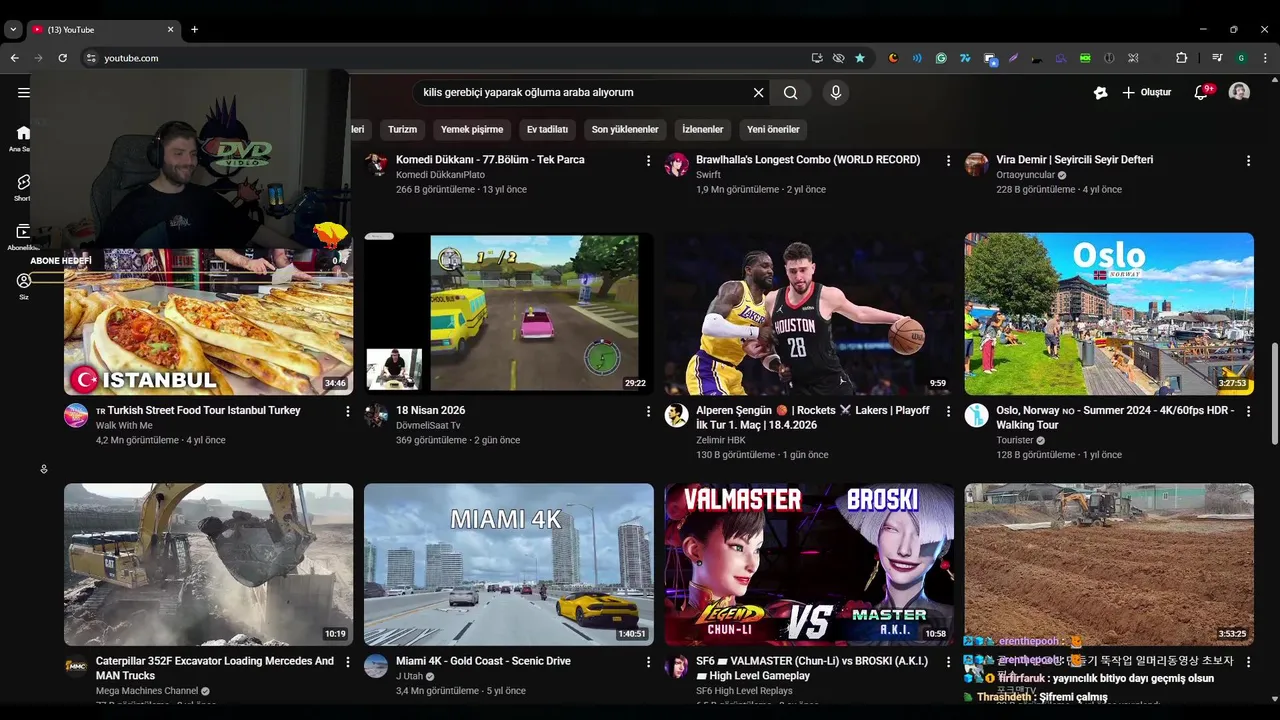This screenshot has height=720, width=1280.
Task: Open Shorts from the left sidebar
Action: 24,187
